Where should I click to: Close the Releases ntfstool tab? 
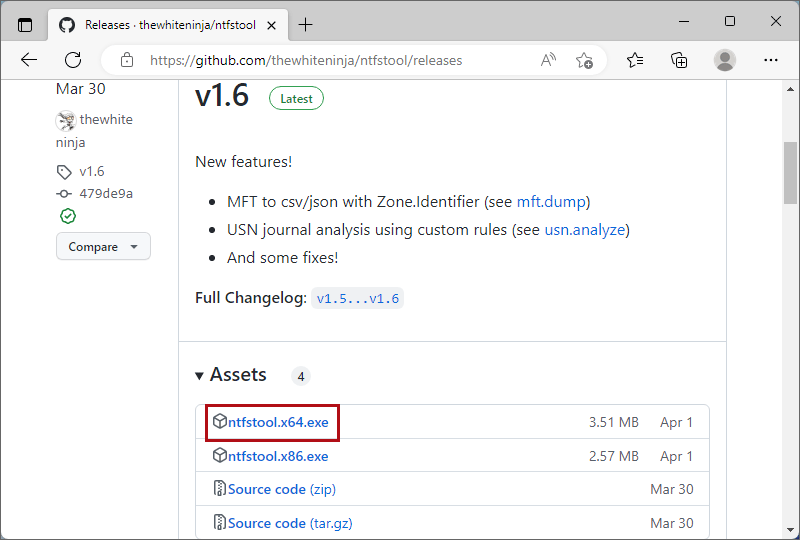(x=271, y=25)
